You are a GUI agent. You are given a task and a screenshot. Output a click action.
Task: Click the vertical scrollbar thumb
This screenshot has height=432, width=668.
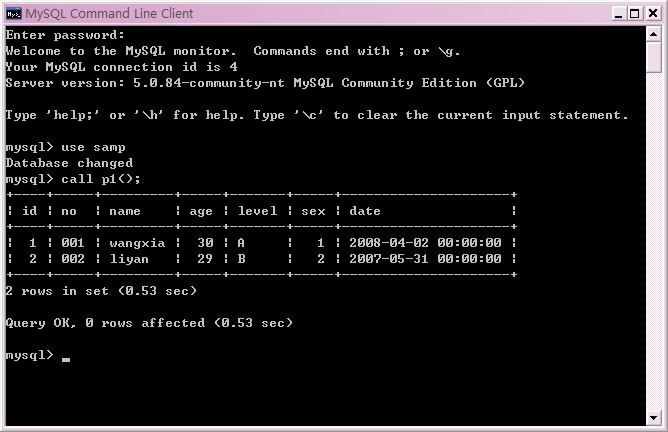(x=653, y=58)
